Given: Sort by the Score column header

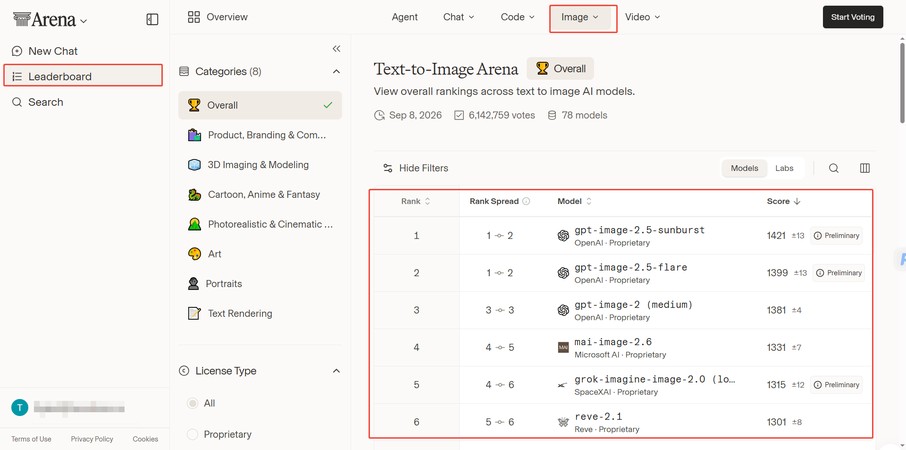Looking at the screenshot, I should (784, 202).
